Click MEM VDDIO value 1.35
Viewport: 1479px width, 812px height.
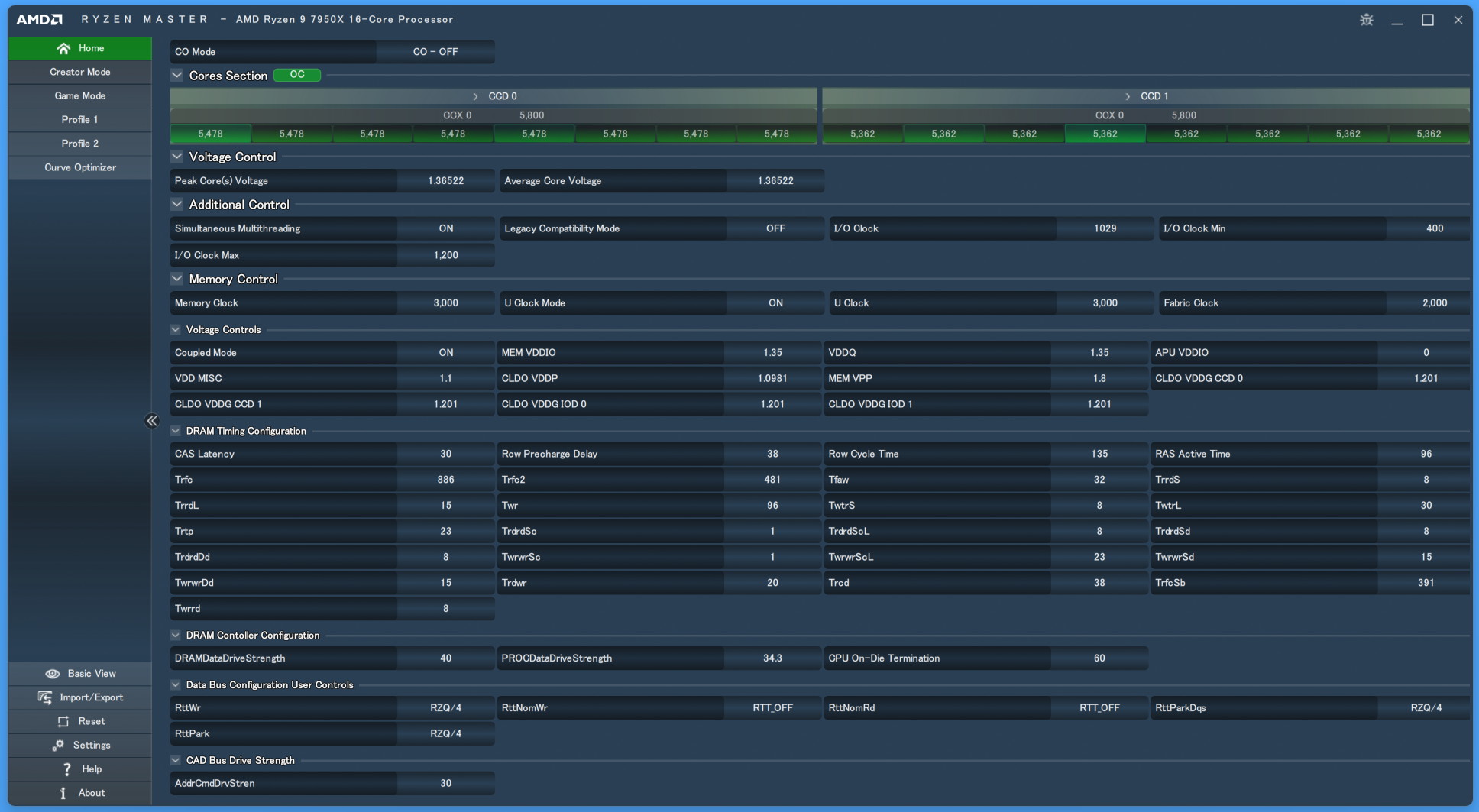pyautogui.click(x=772, y=353)
